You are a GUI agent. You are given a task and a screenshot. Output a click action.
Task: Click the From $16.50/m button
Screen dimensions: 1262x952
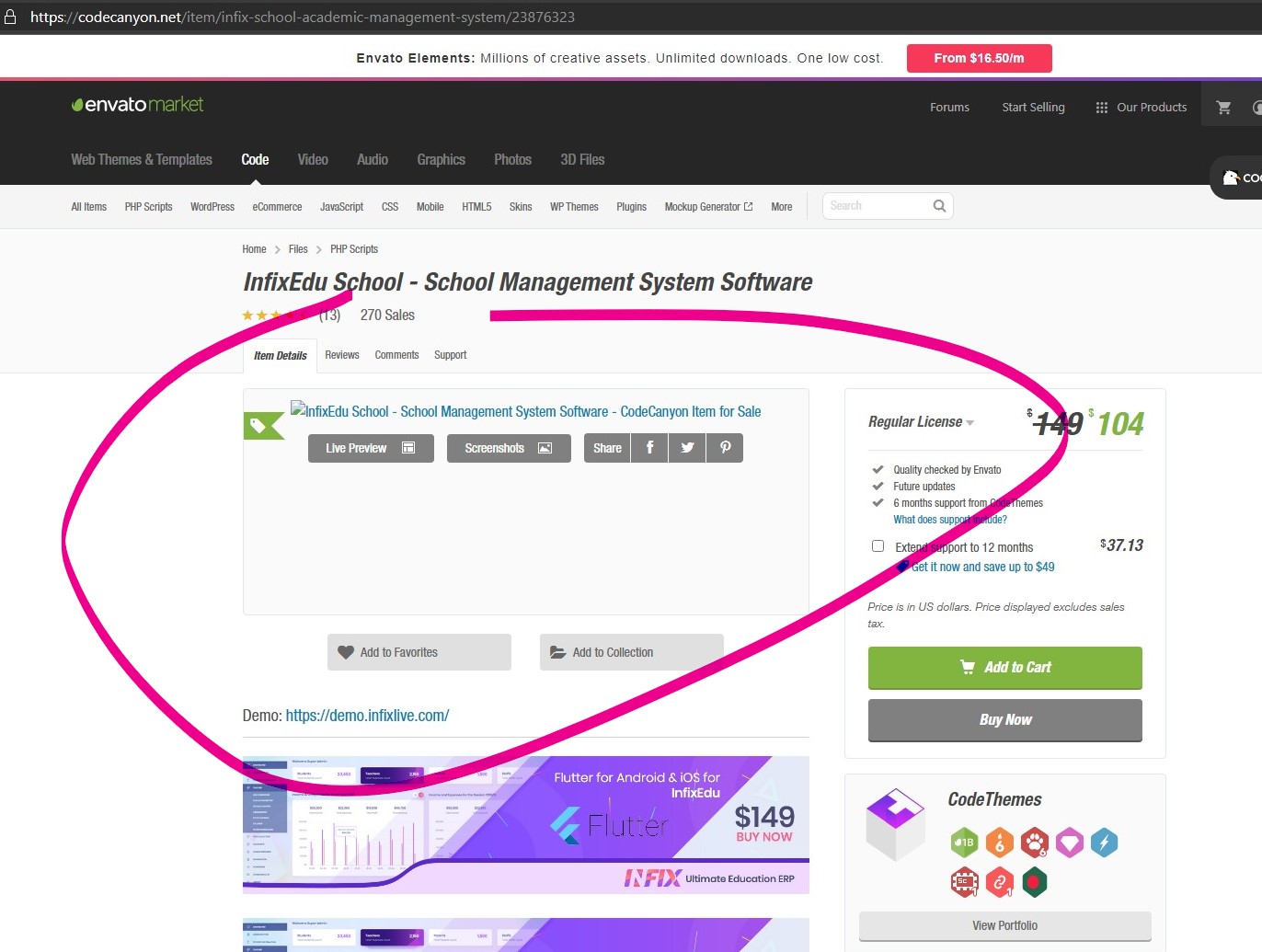tap(980, 58)
